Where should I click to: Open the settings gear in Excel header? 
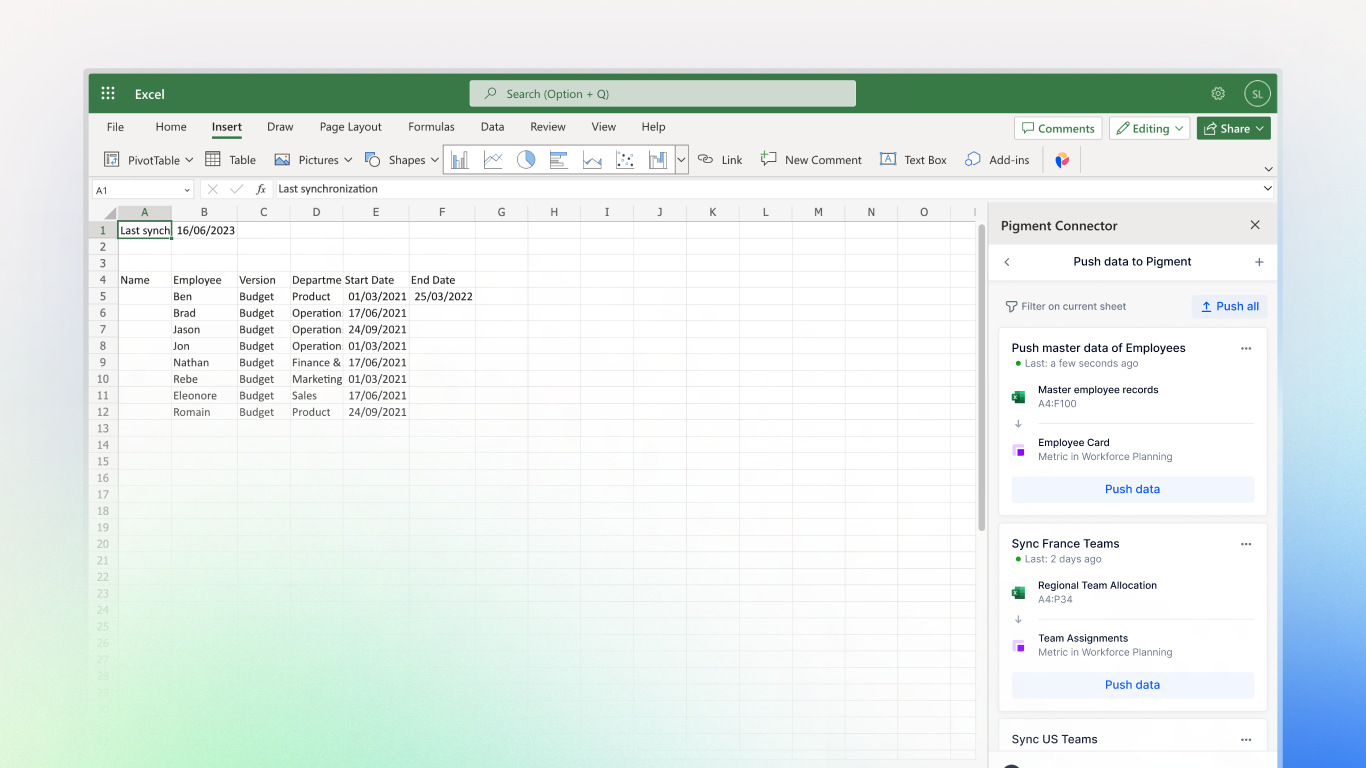[x=1218, y=94]
